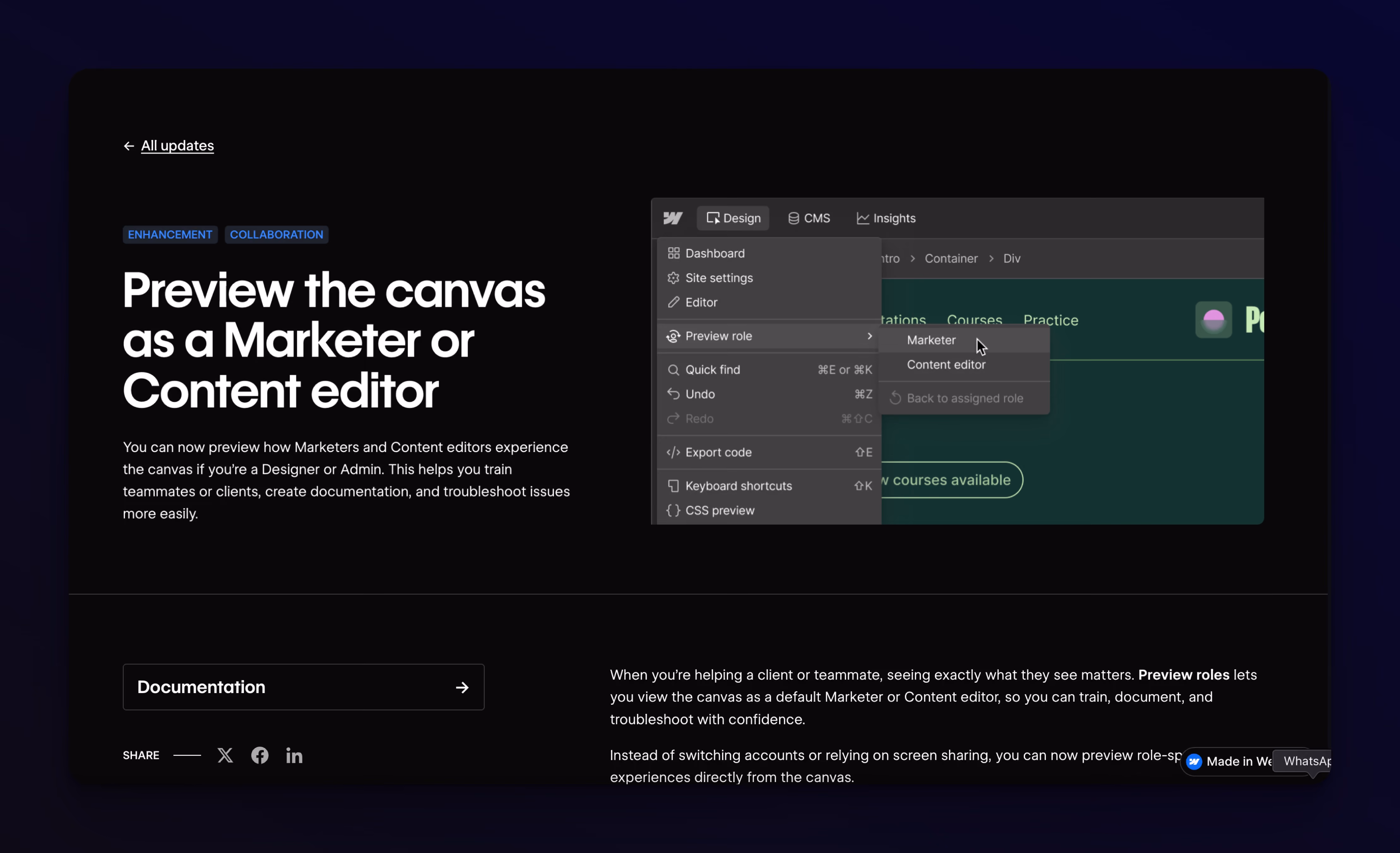Image resolution: width=1400 pixels, height=853 pixels.
Task: Click the Dashboard grid icon
Action: tap(673, 253)
